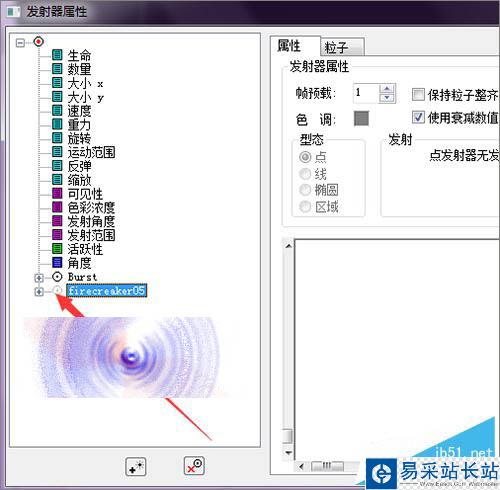Screen dimensions: 500x490
Task: Decrease the 帧预载 value with down arrow
Action: coord(387,98)
